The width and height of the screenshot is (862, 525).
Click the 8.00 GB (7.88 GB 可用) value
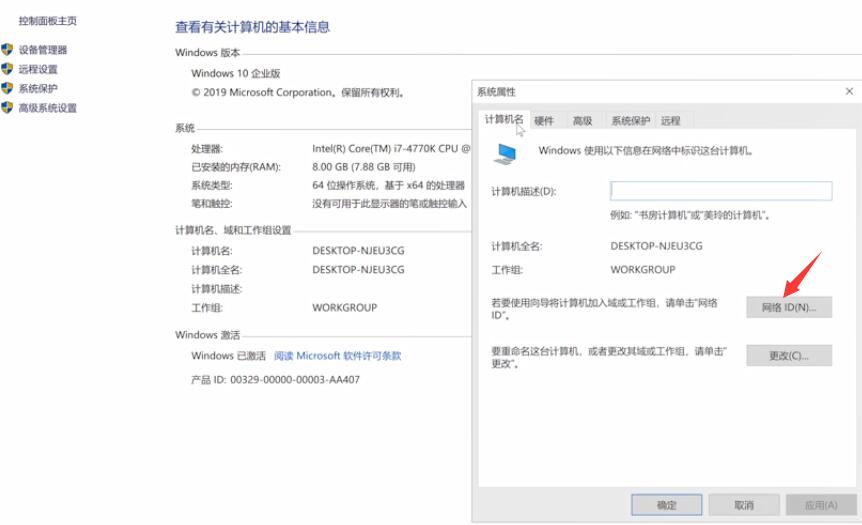[364, 167]
